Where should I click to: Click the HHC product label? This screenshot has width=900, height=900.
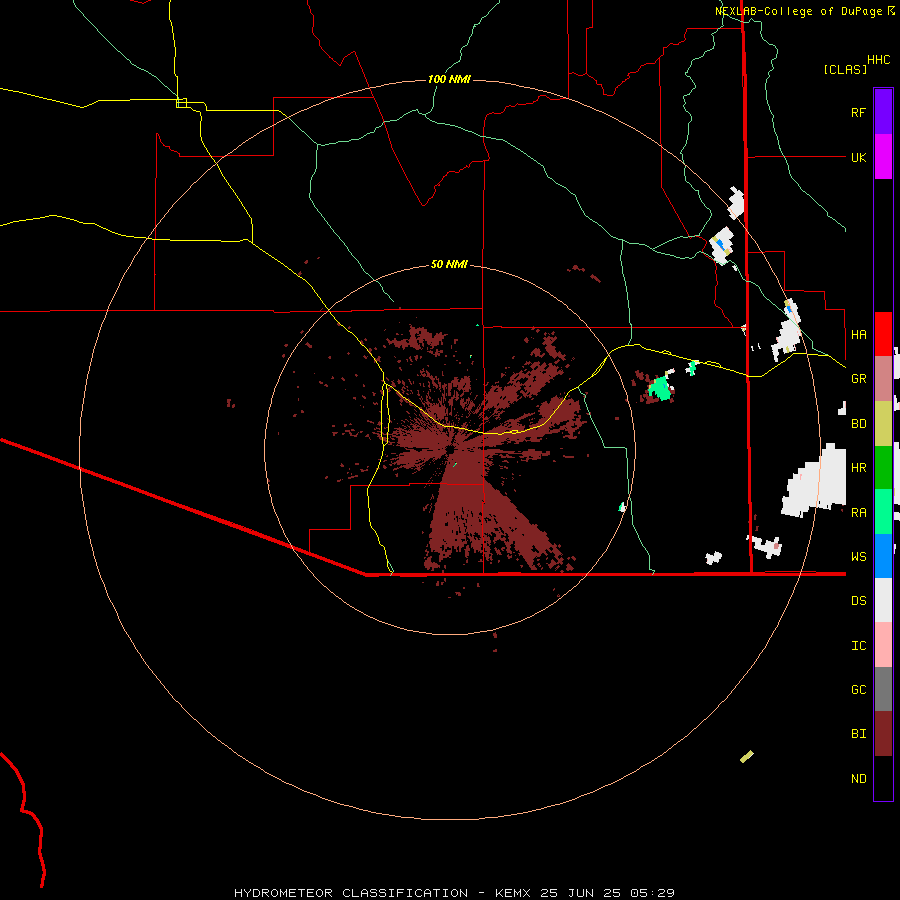(878, 60)
